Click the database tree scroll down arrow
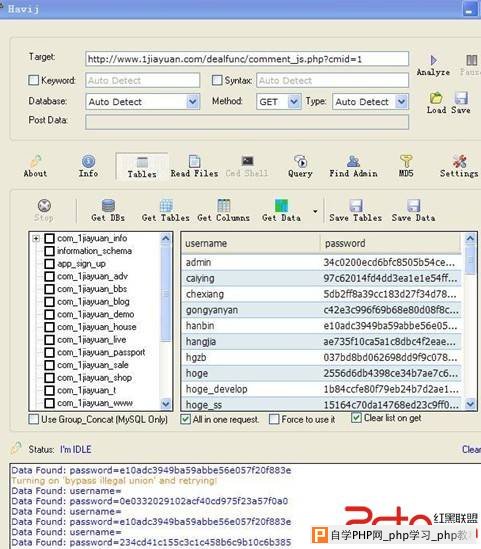The width and height of the screenshot is (481, 549). point(166,404)
